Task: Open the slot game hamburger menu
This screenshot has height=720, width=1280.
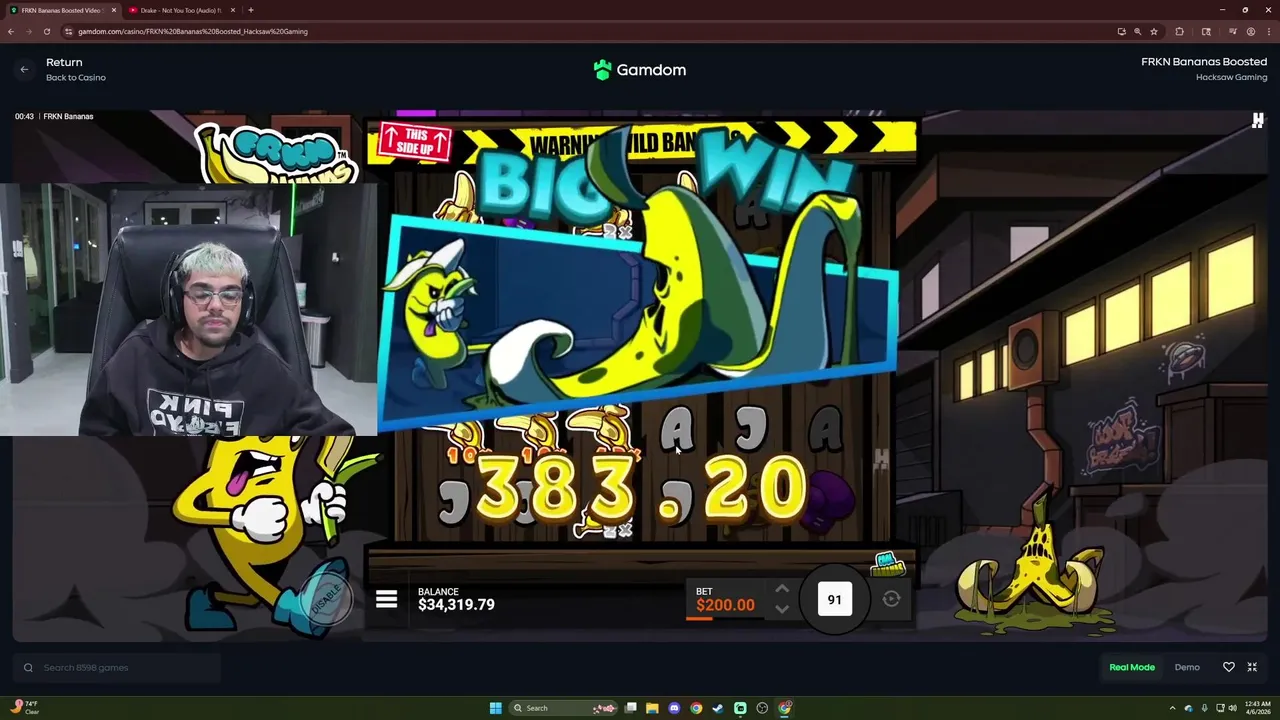Action: (386, 599)
